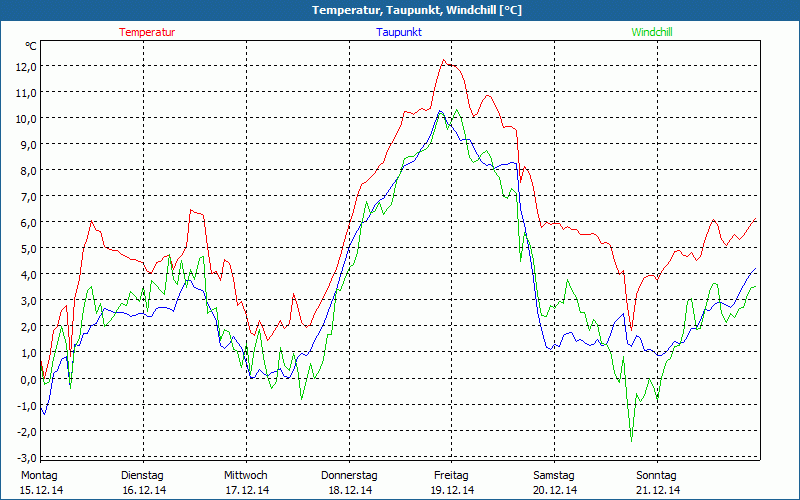Screen dimensions: 800x500
Task: Click the '11,0' y-axis value
Action: click(x=27, y=92)
